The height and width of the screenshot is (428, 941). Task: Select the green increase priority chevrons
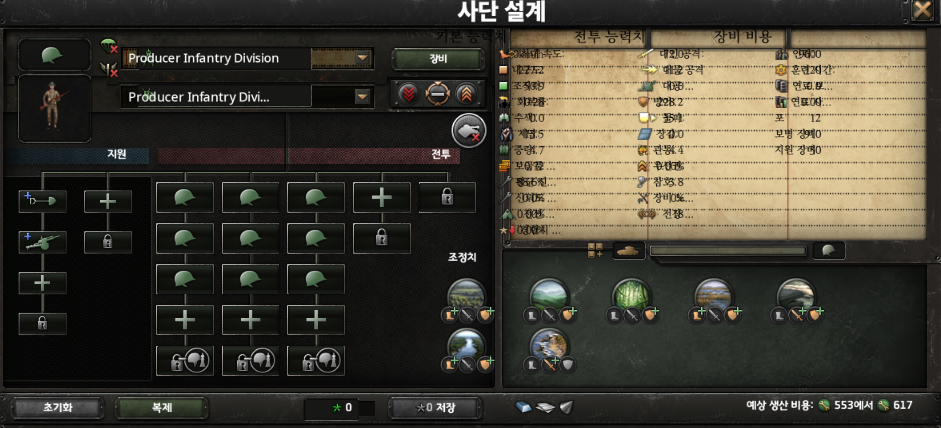[466, 94]
